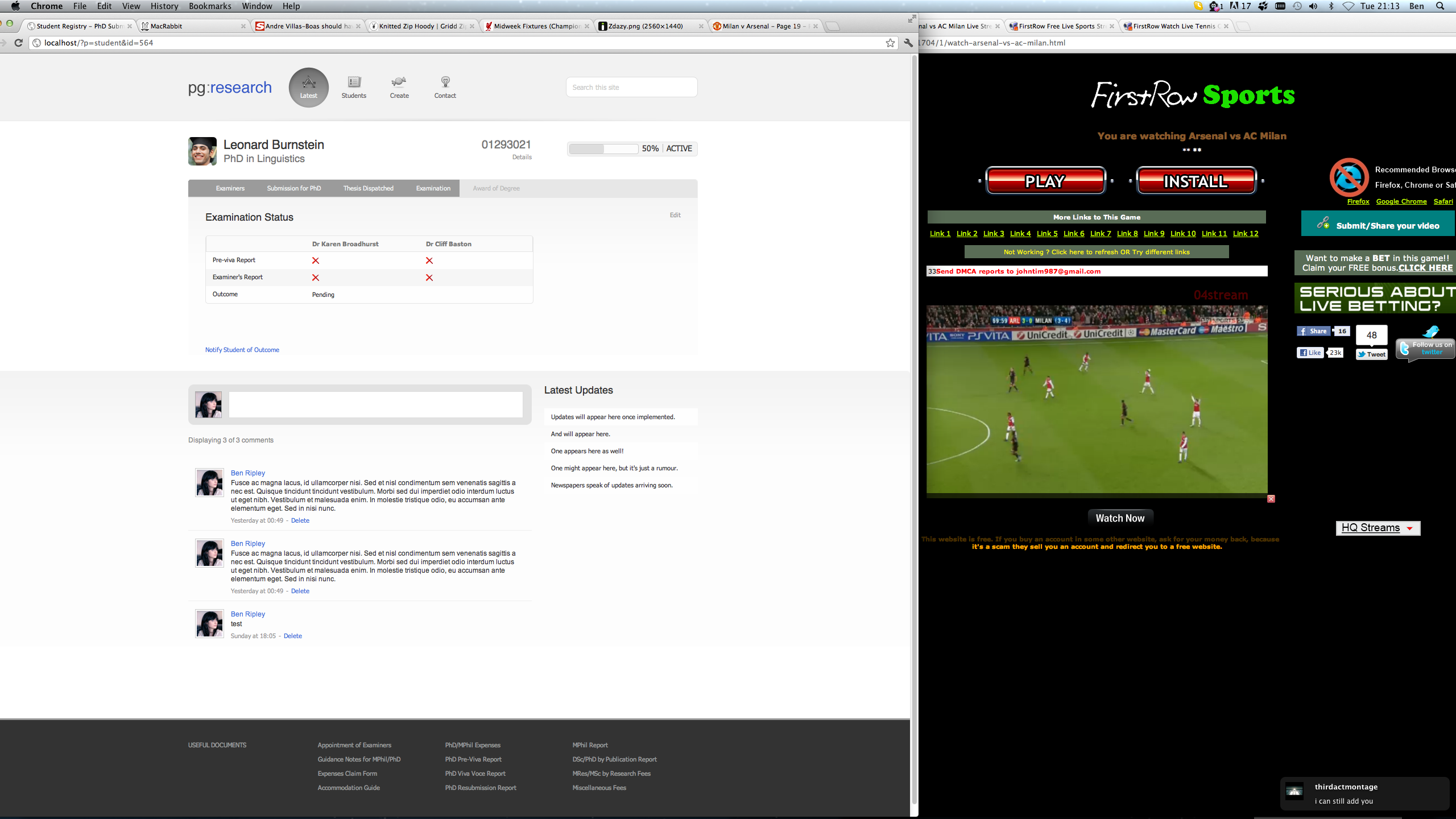
Task: Switch to Midweek Fixtures browser tab
Action: click(536, 26)
